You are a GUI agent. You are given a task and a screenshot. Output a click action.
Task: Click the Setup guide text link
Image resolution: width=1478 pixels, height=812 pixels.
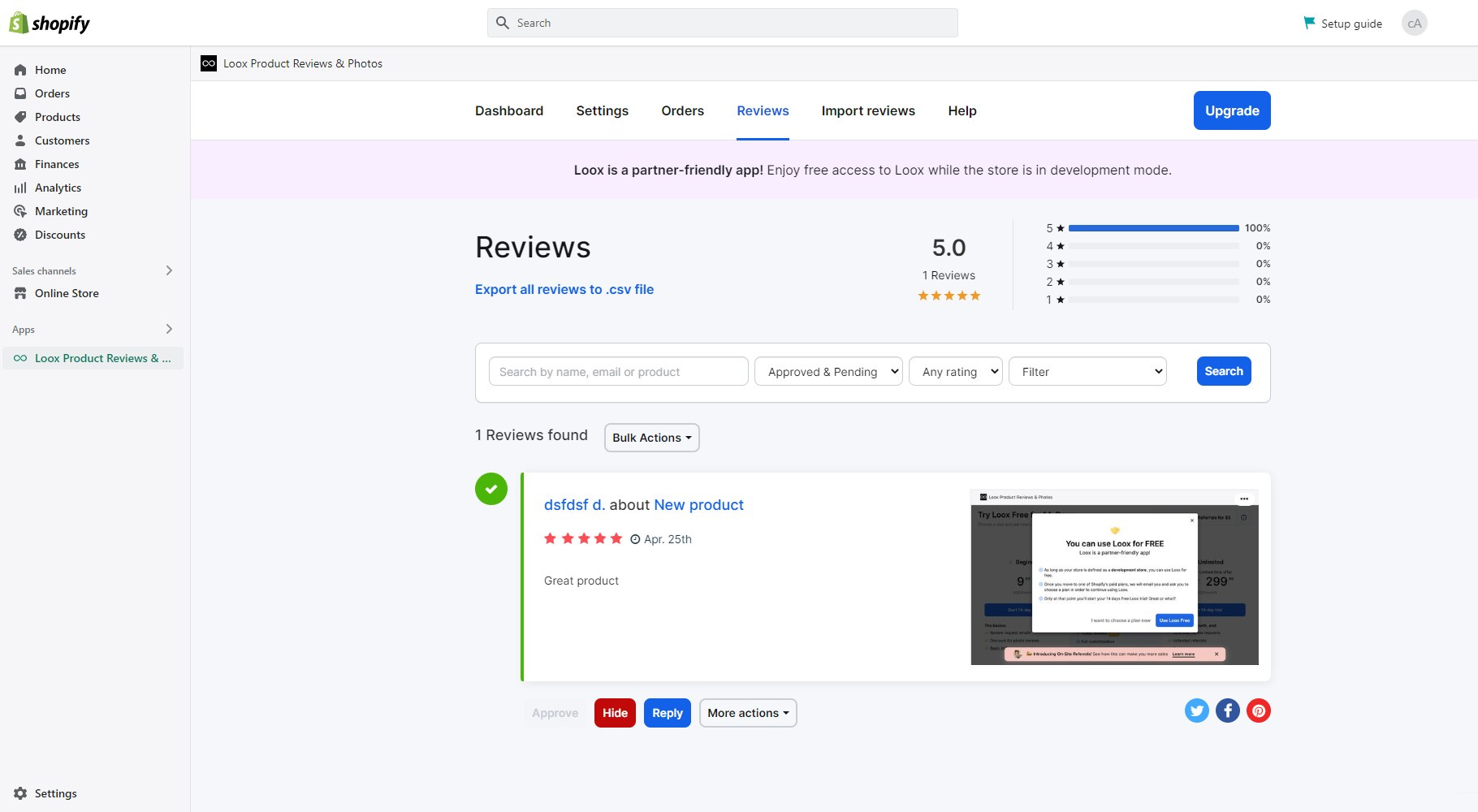click(x=1351, y=24)
